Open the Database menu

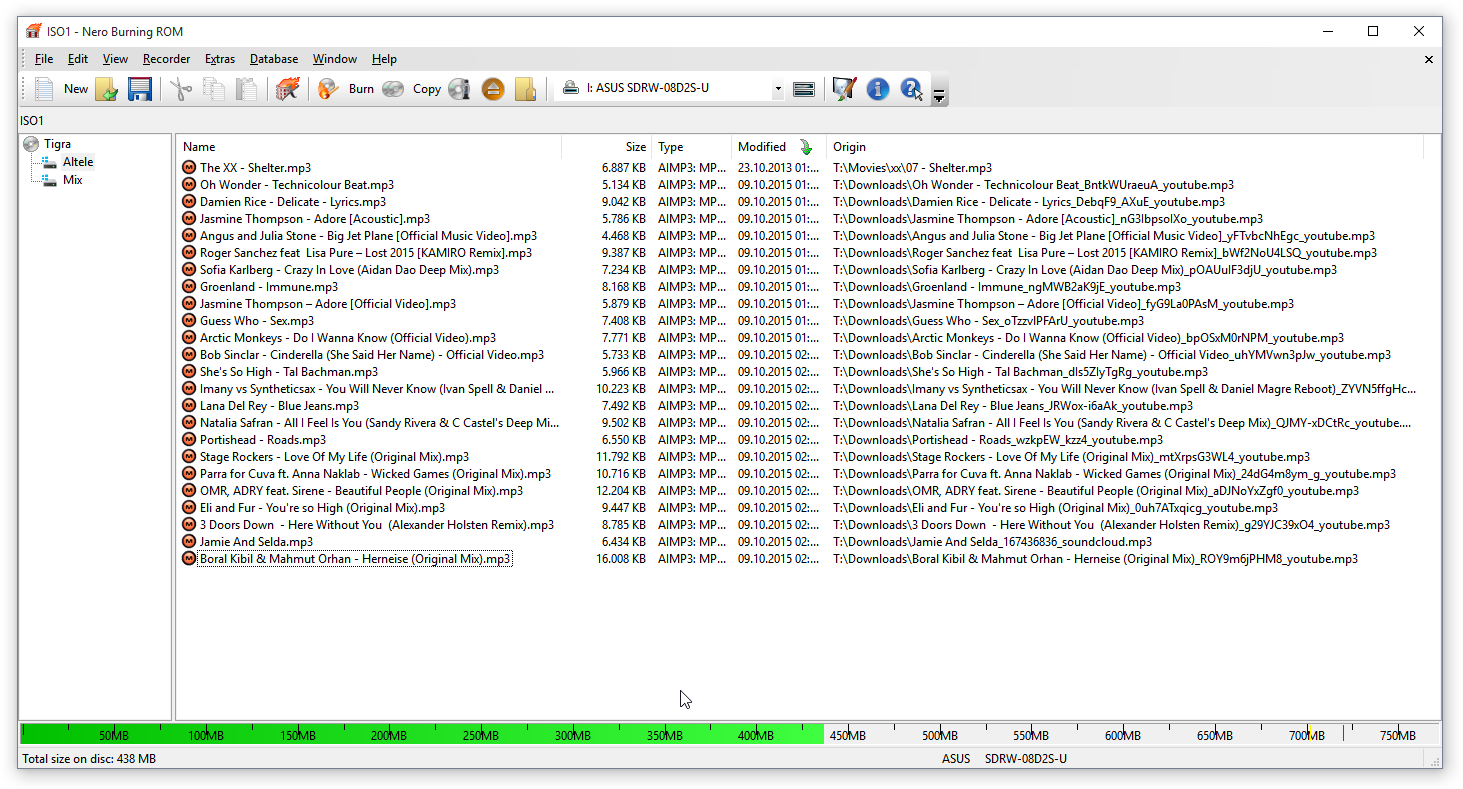[x=274, y=59]
